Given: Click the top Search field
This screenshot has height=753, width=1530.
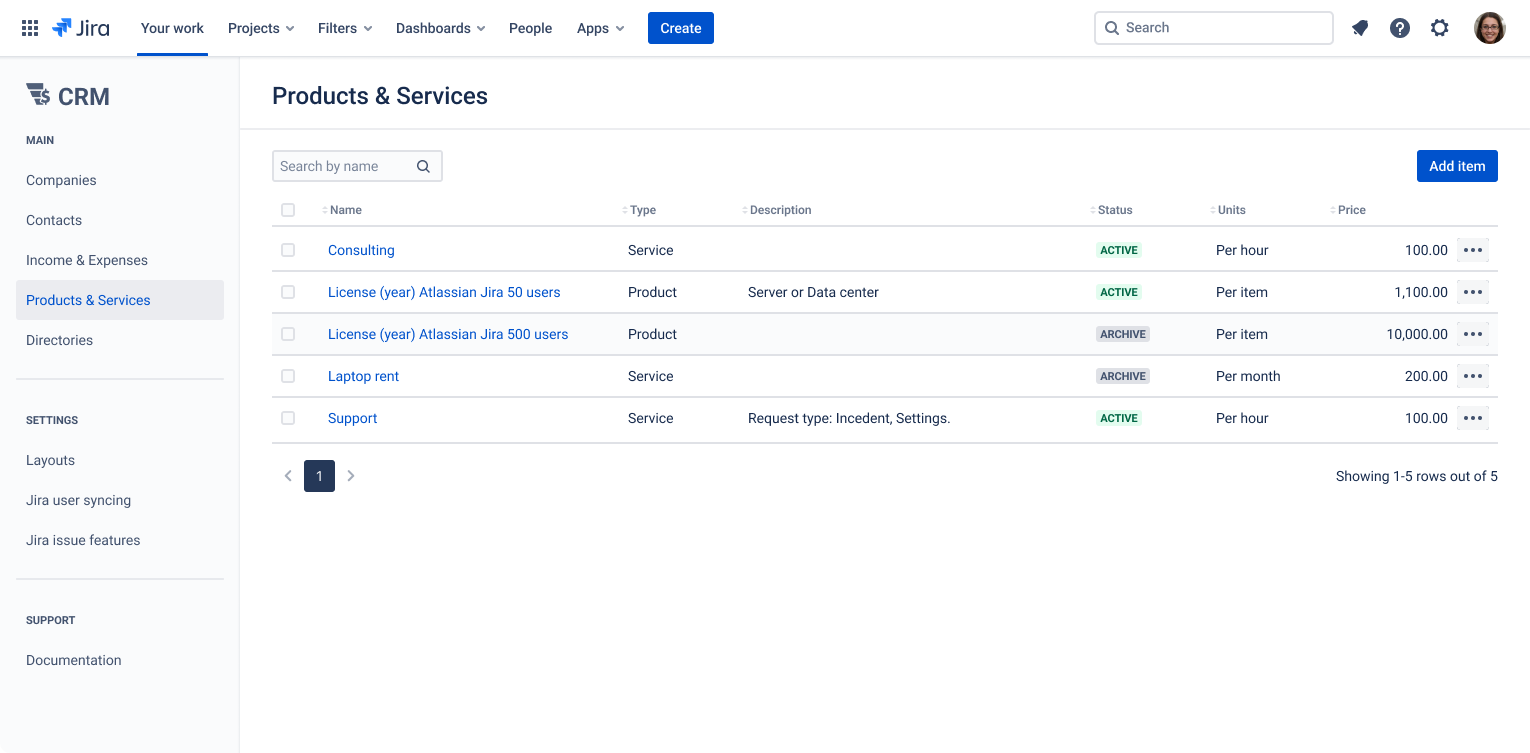Looking at the screenshot, I should coord(1214,28).
